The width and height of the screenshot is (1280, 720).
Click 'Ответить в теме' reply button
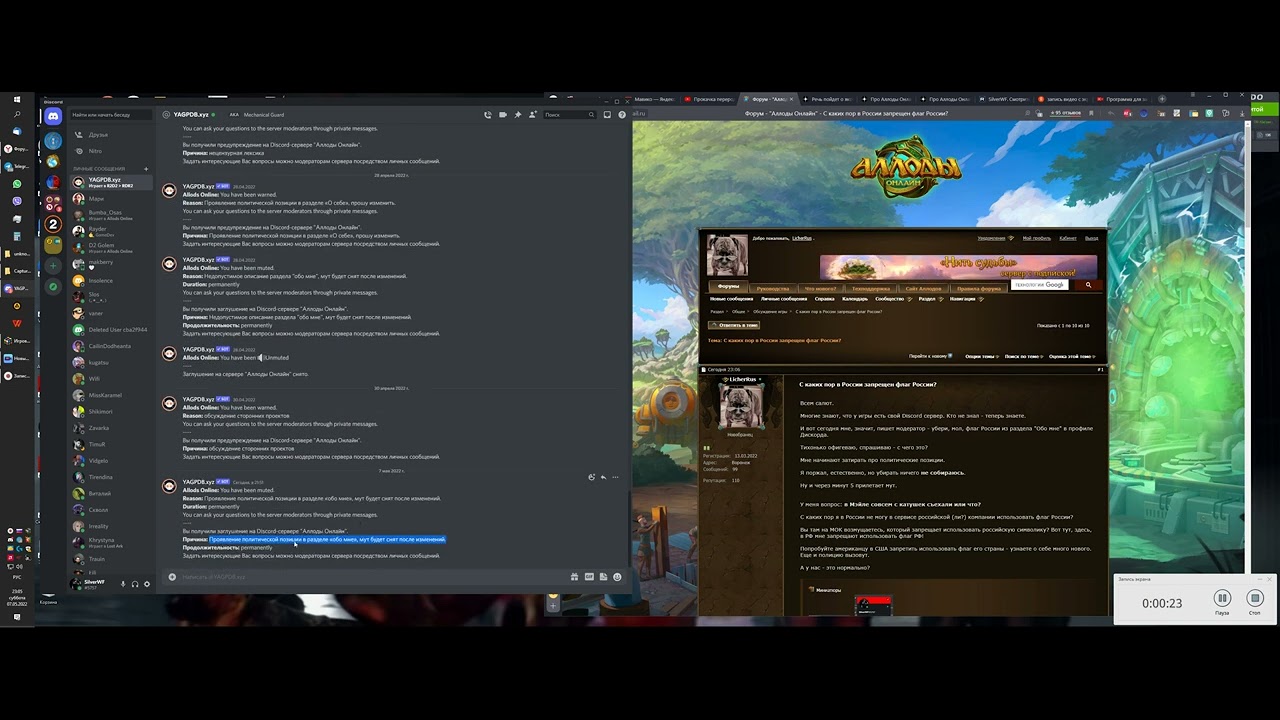734,325
